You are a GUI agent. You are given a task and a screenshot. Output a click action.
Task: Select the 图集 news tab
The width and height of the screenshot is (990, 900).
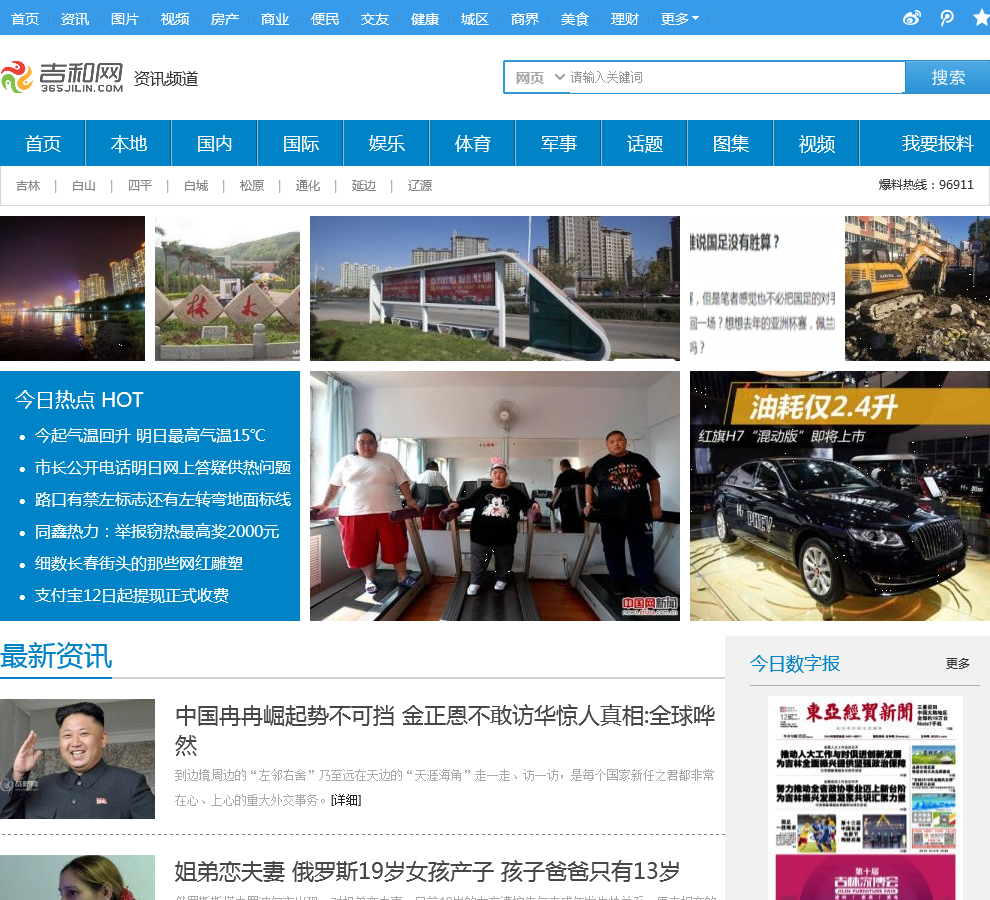731,143
